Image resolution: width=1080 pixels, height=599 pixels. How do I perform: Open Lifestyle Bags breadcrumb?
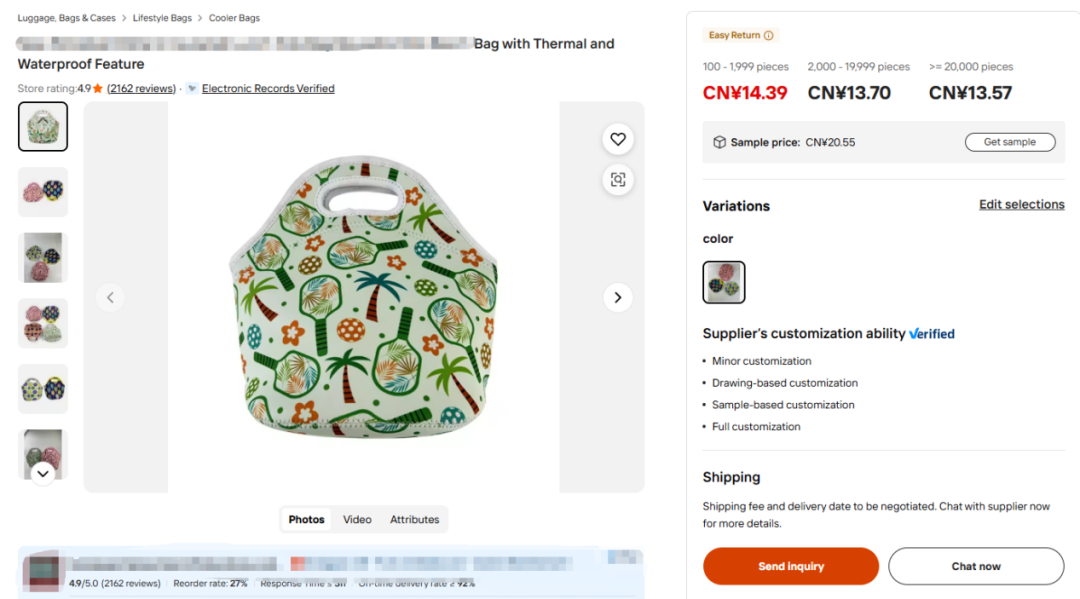[162, 18]
